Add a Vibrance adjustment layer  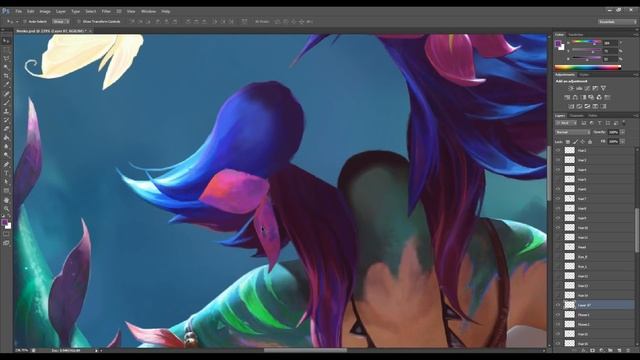(603, 88)
